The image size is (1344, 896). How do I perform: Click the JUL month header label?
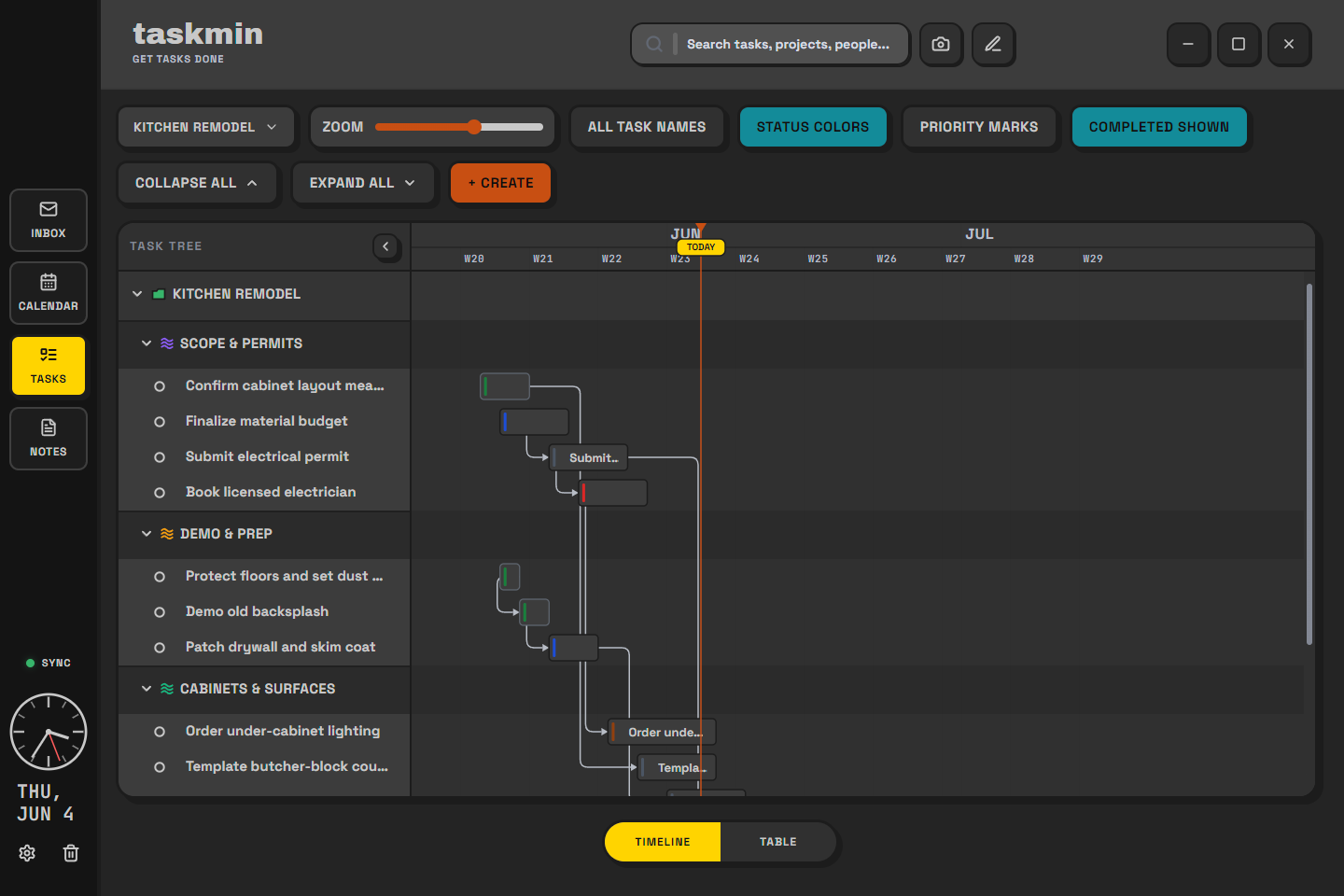(979, 234)
